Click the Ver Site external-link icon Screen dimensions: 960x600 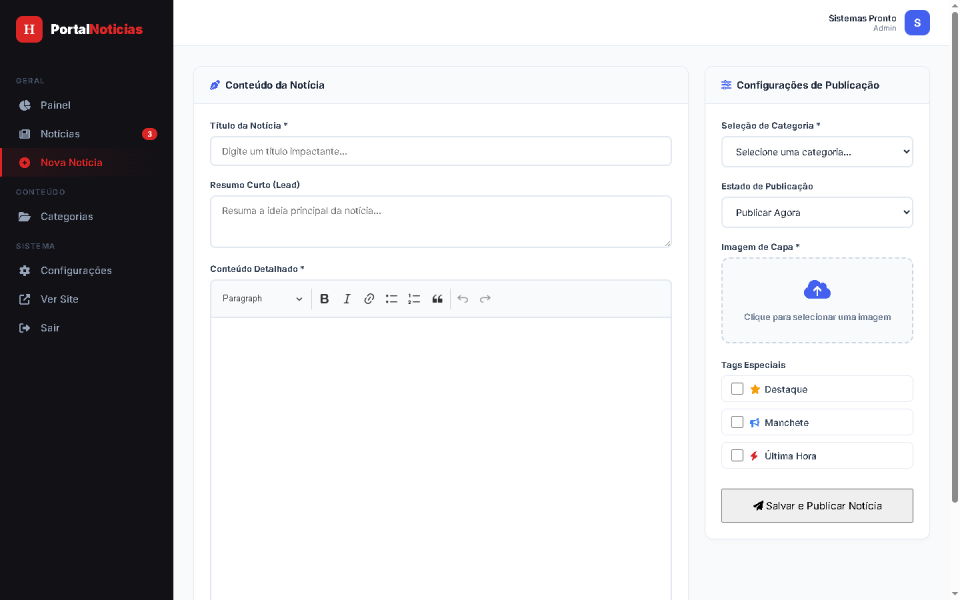pos(24,299)
